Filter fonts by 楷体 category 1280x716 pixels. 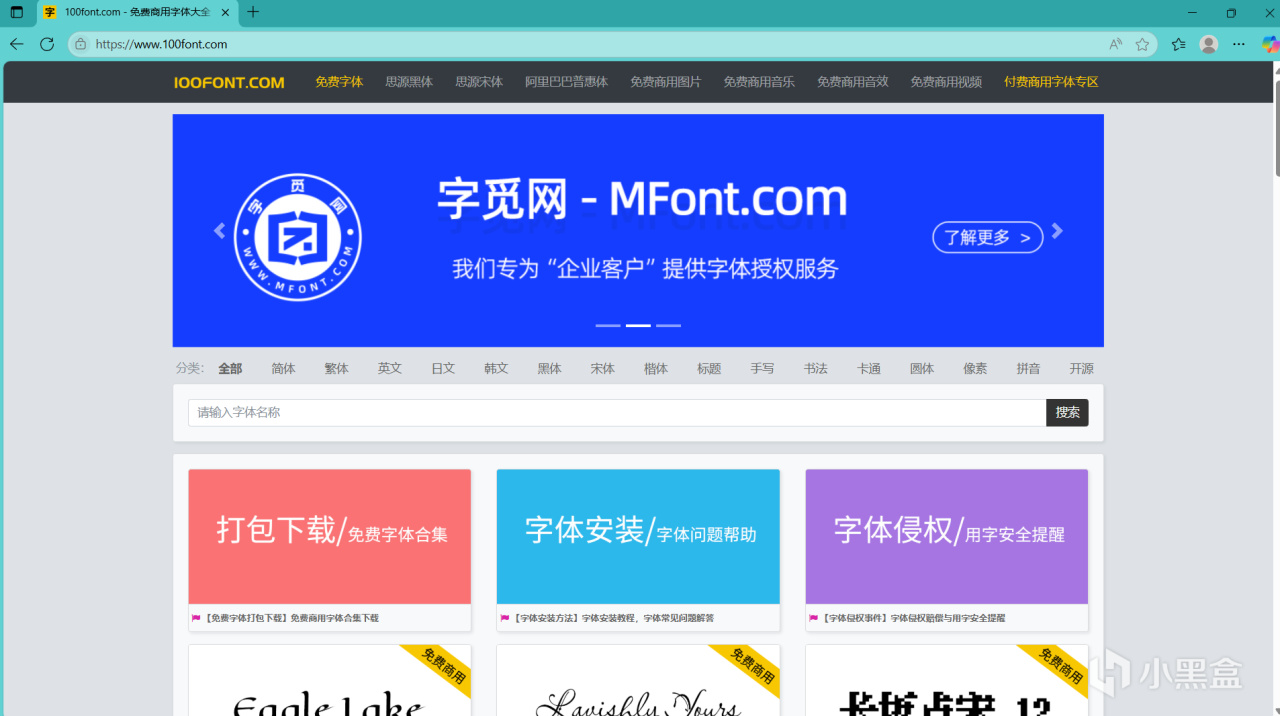coord(656,368)
